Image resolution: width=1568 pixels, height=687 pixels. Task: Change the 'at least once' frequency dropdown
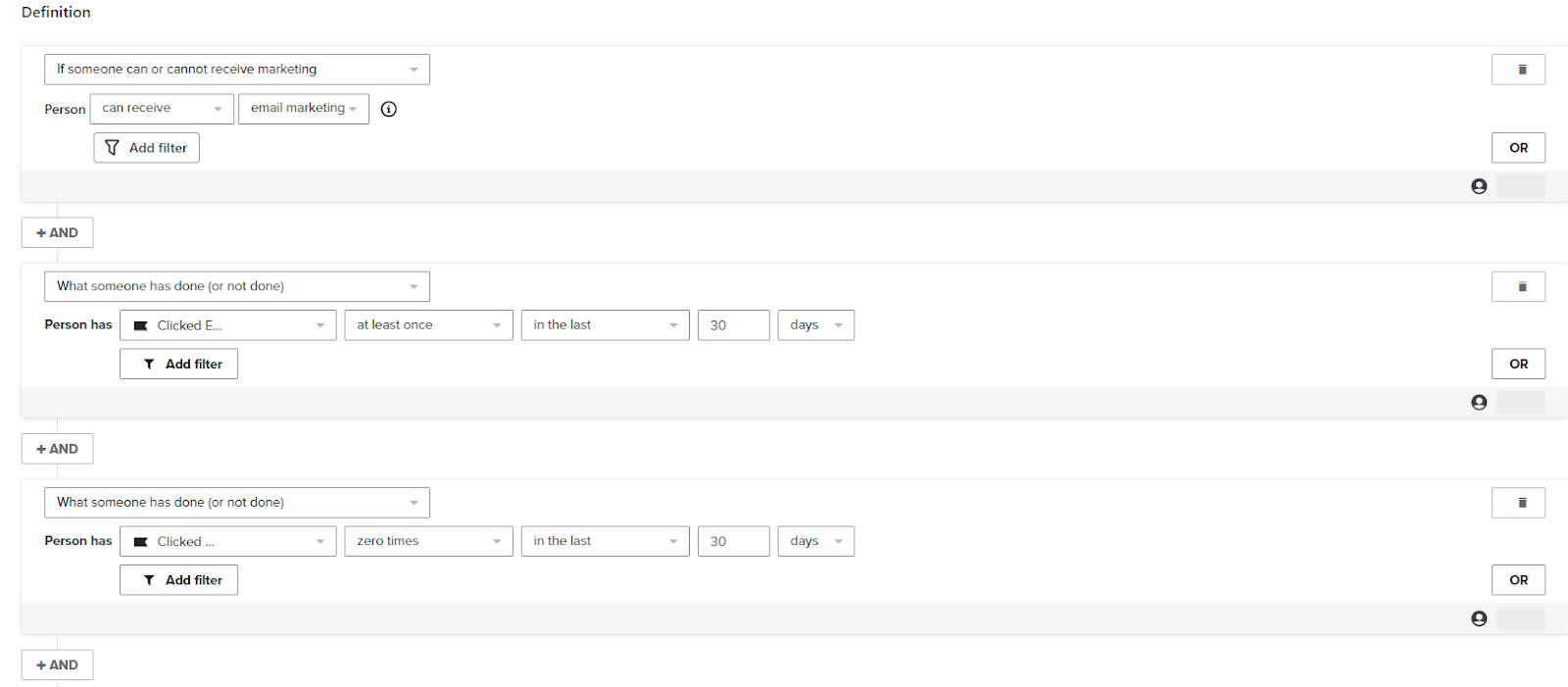coord(428,325)
